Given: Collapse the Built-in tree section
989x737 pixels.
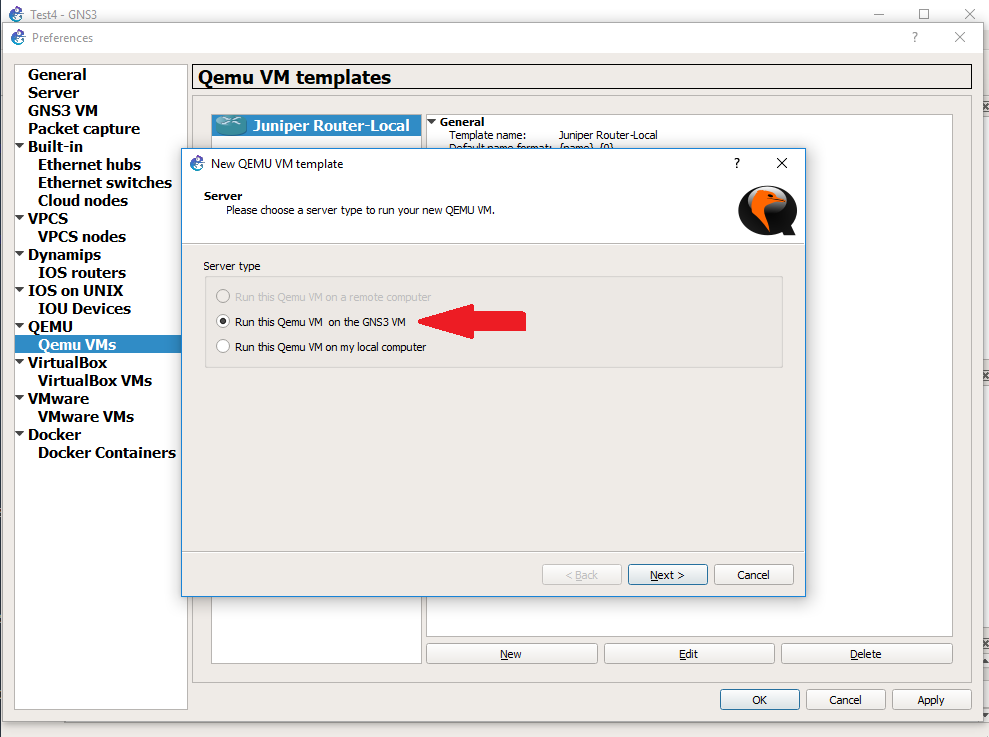Looking at the screenshot, I should (20, 146).
